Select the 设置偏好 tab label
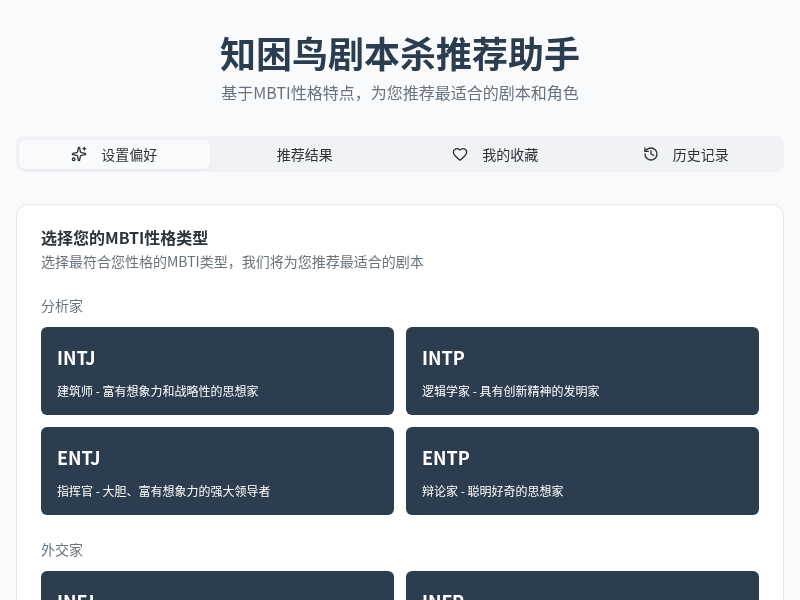 [129, 155]
